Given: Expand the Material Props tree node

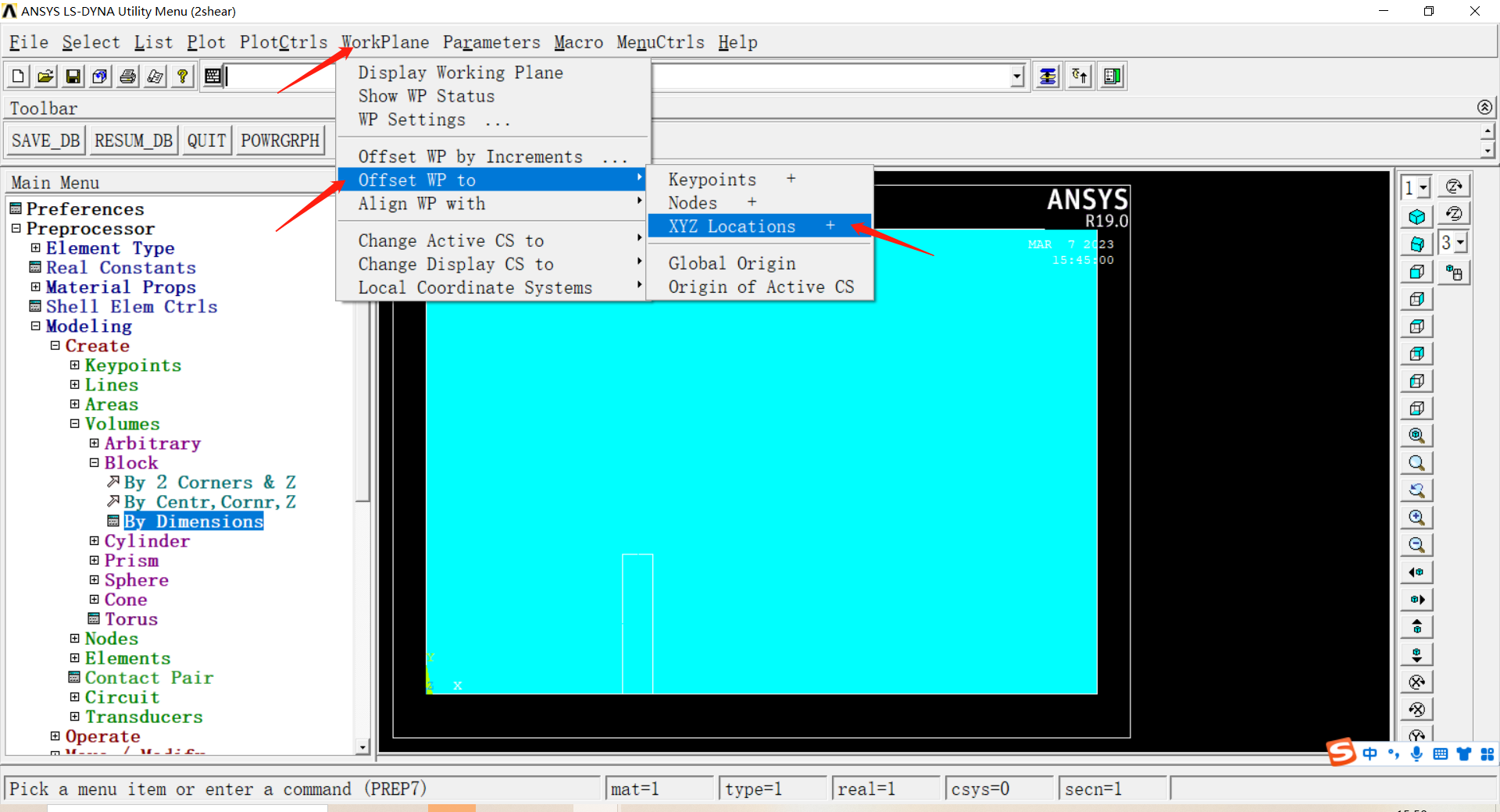Looking at the screenshot, I should (35, 287).
